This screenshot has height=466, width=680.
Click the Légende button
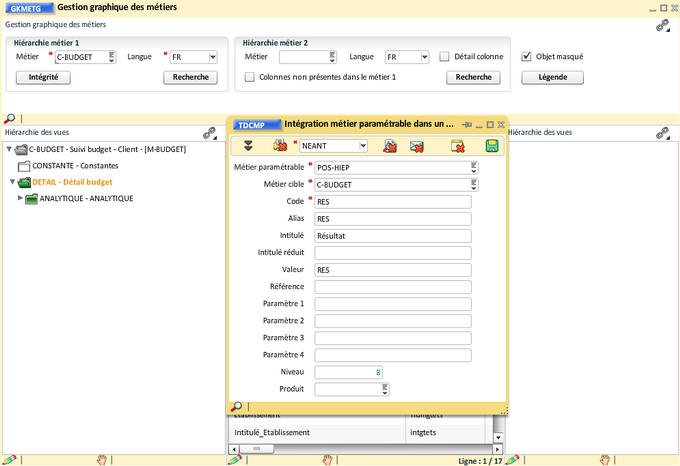tap(552, 77)
